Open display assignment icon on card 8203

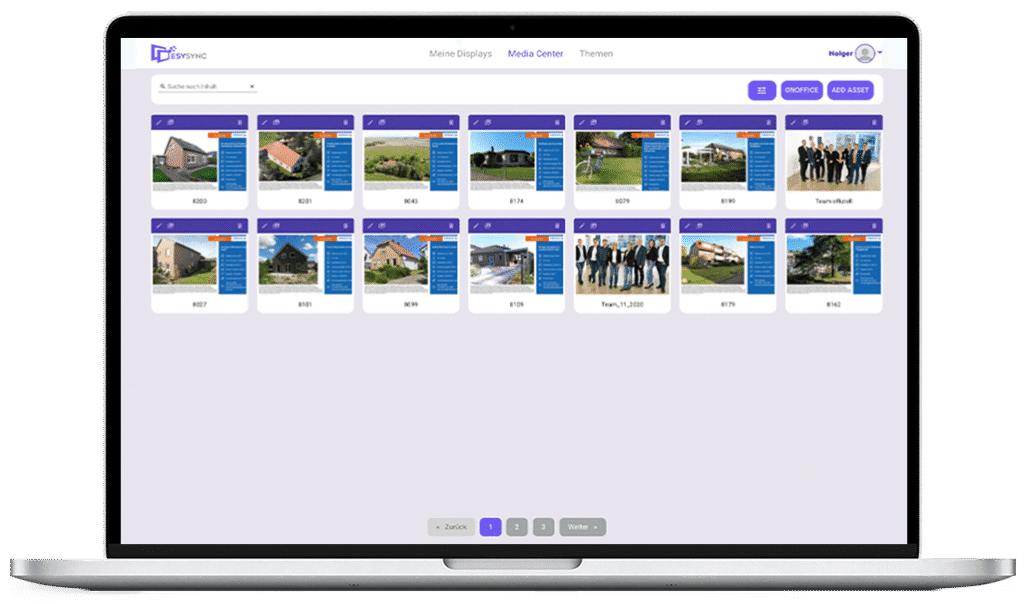click(170, 122)
